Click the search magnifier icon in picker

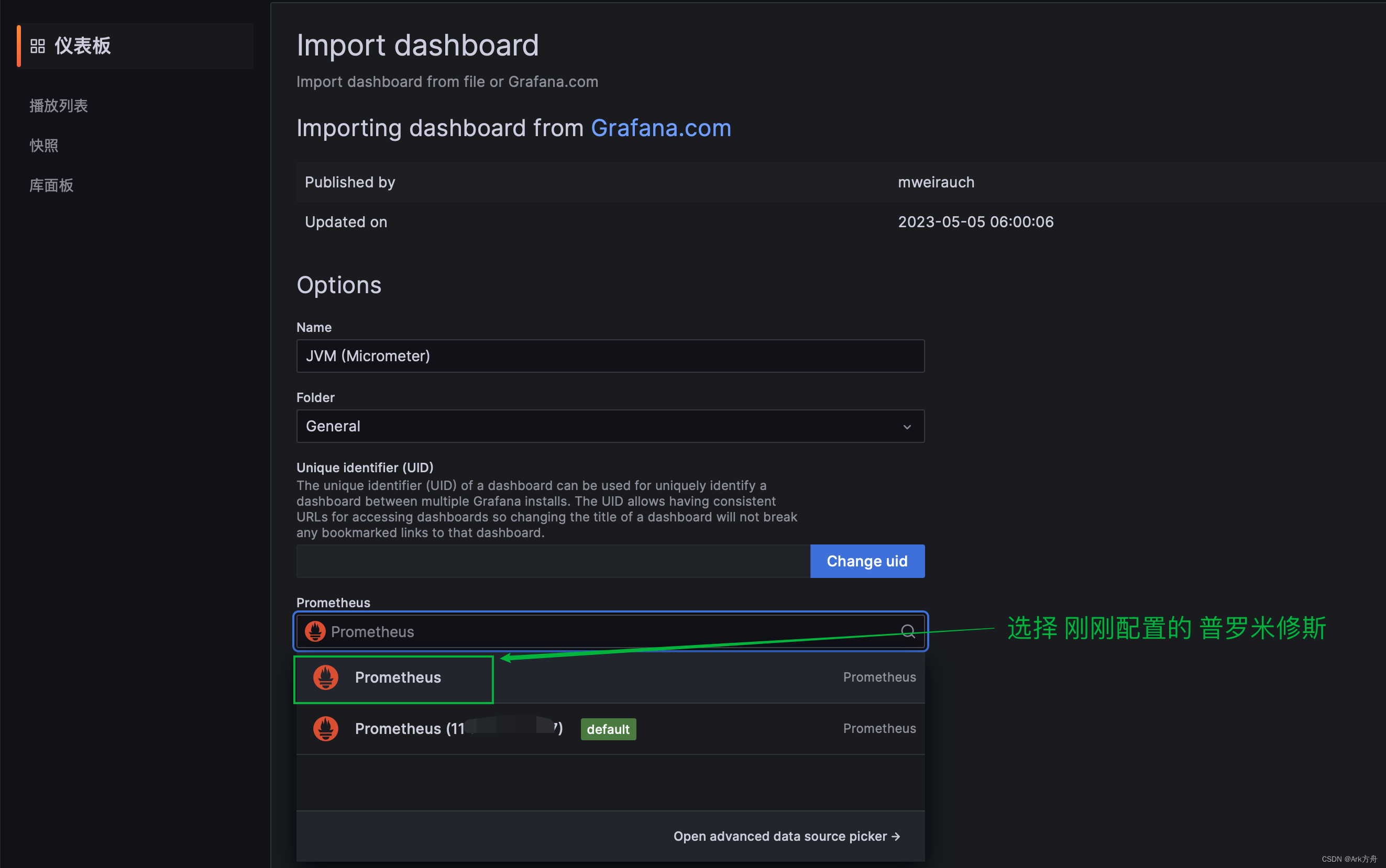tap(908, 631)
